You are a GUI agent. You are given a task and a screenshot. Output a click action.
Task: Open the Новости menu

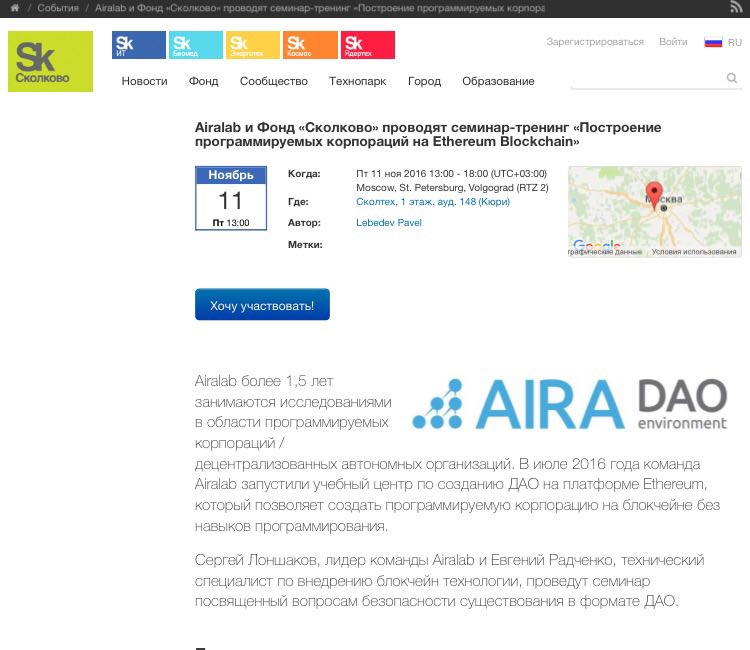(144, 81)
